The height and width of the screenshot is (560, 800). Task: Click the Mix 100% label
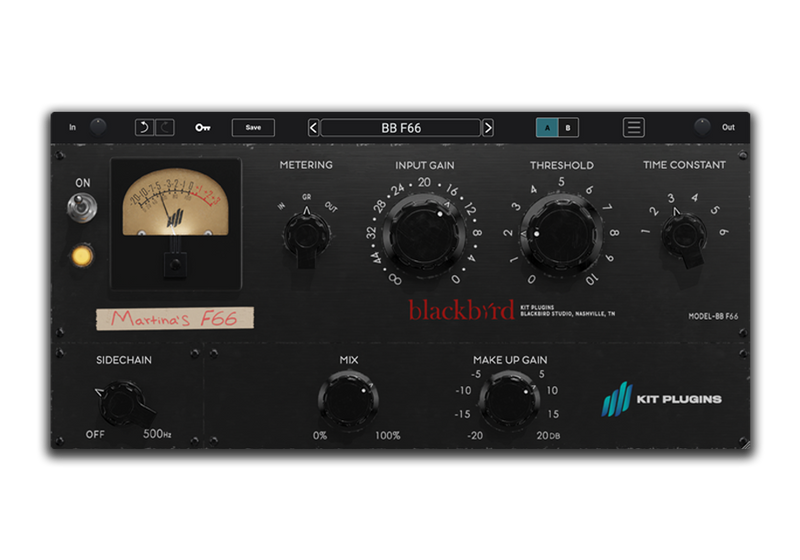[x=387, y=436]
